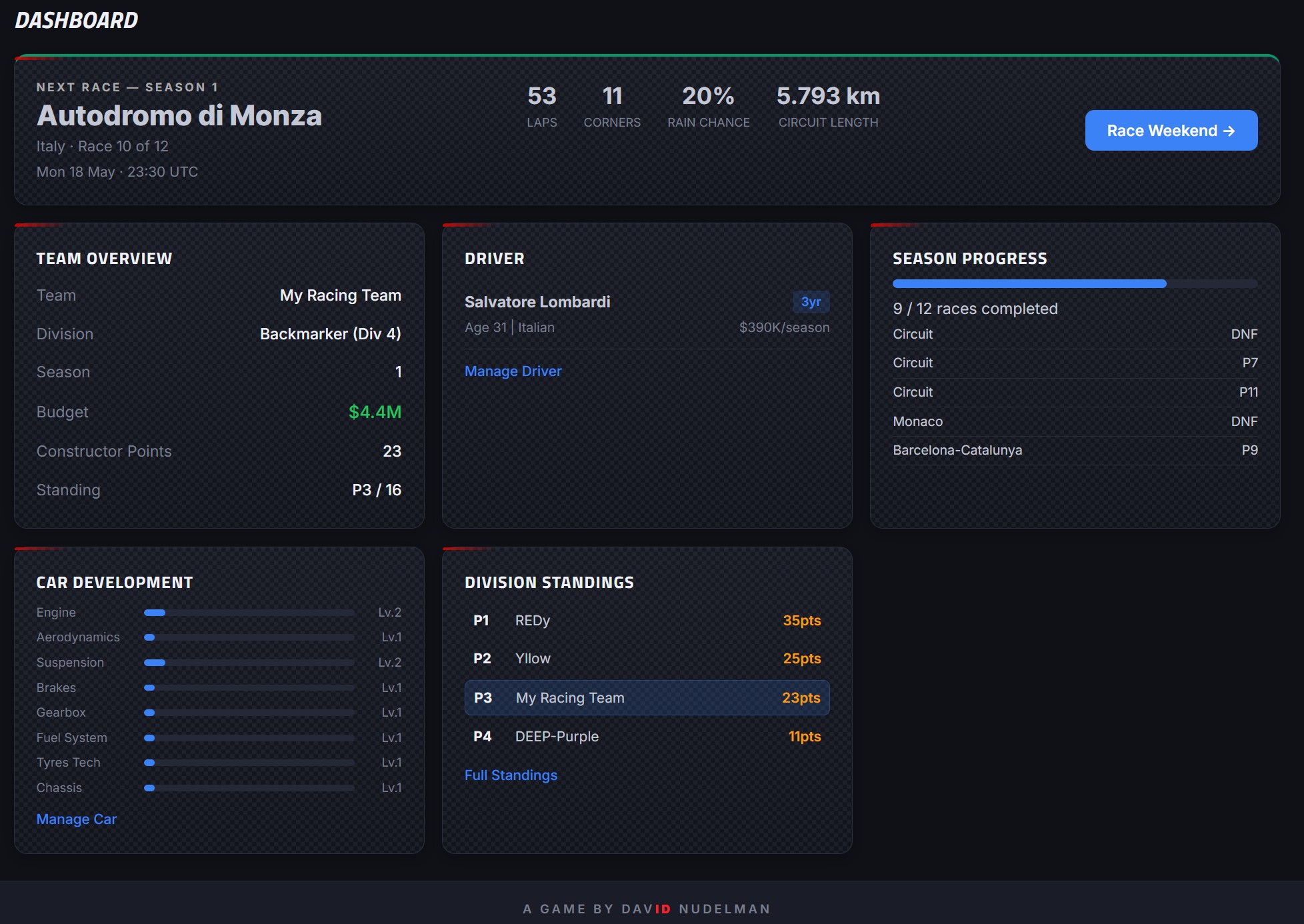Click the CAR DEVELOPMENT heading
This screenshot has width=1304, height=924.
point(115,583)
